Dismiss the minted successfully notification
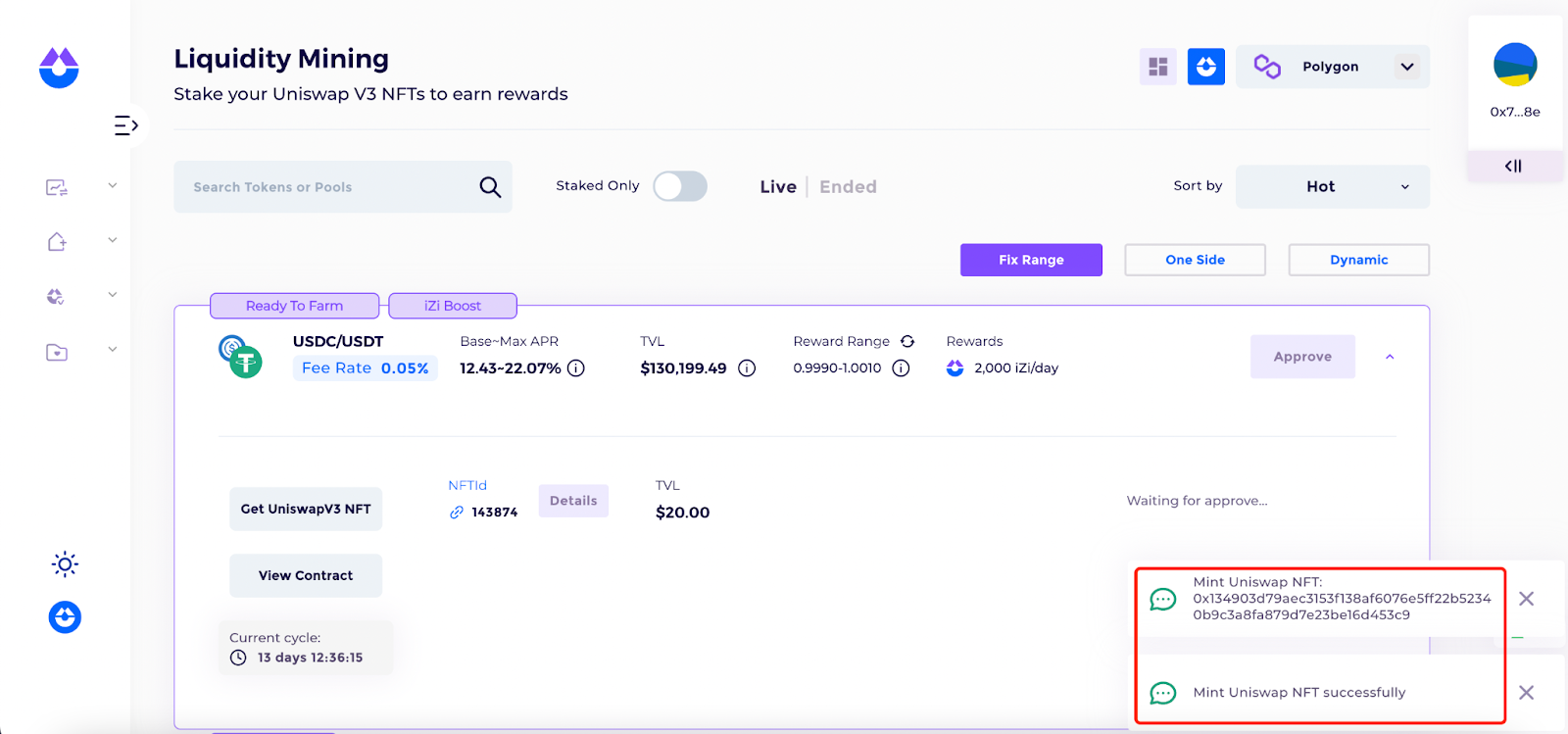Image resolution: width=1568 pixels, height=734 pixels. 1526,693
